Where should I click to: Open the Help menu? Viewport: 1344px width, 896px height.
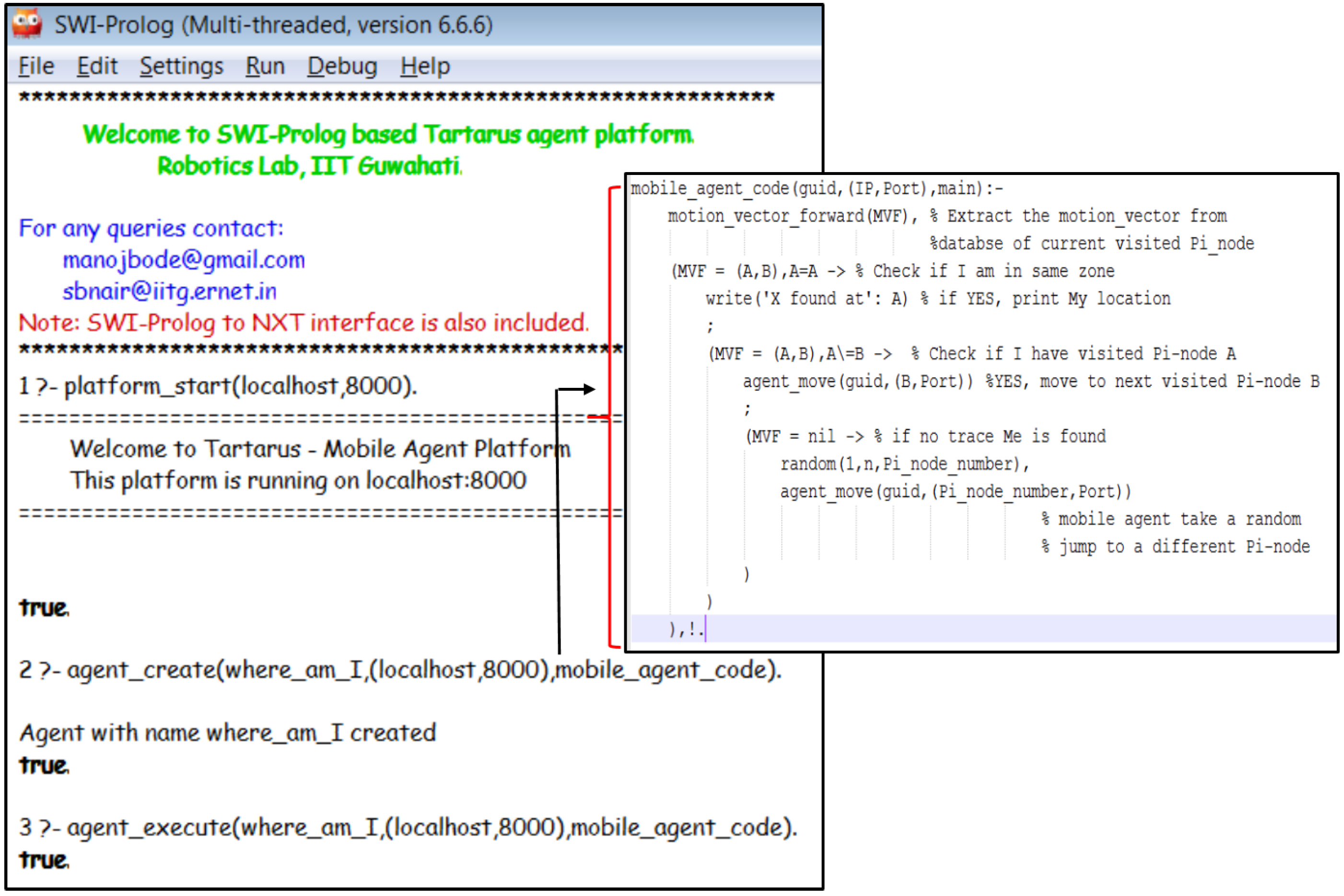point(425,66)
